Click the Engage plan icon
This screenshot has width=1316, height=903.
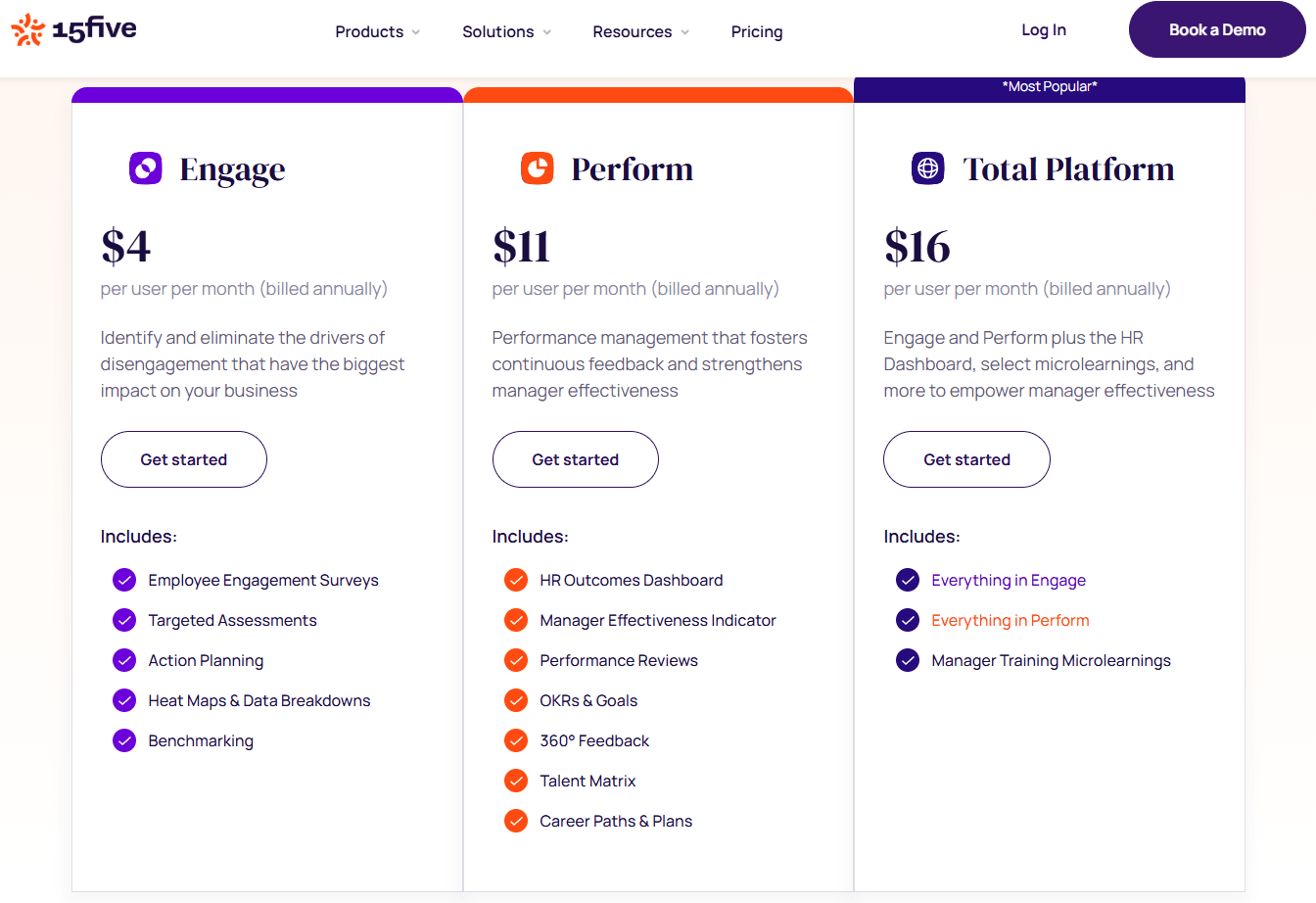point(146,168)
